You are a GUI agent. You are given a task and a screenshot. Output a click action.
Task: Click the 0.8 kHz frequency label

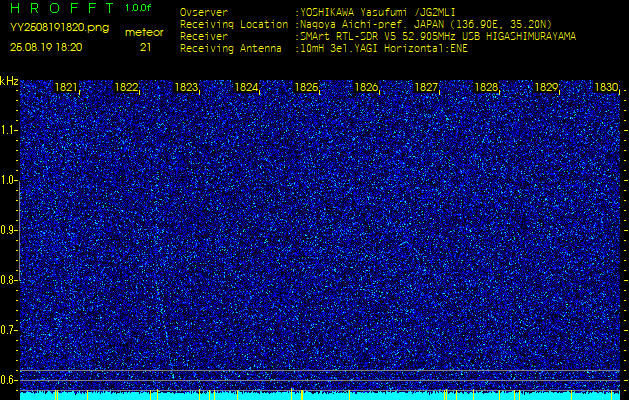(x=7, y=280)
